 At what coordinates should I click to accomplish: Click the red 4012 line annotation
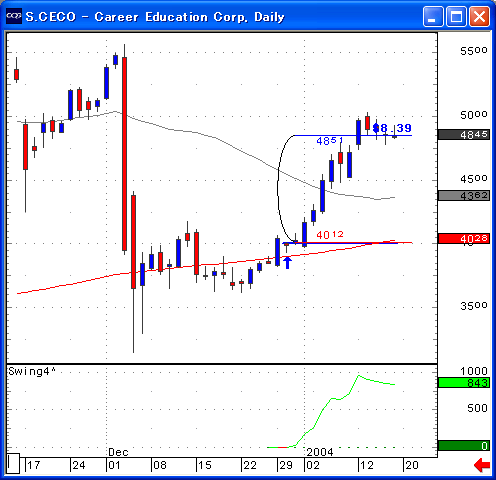click(x=330, y=235)
